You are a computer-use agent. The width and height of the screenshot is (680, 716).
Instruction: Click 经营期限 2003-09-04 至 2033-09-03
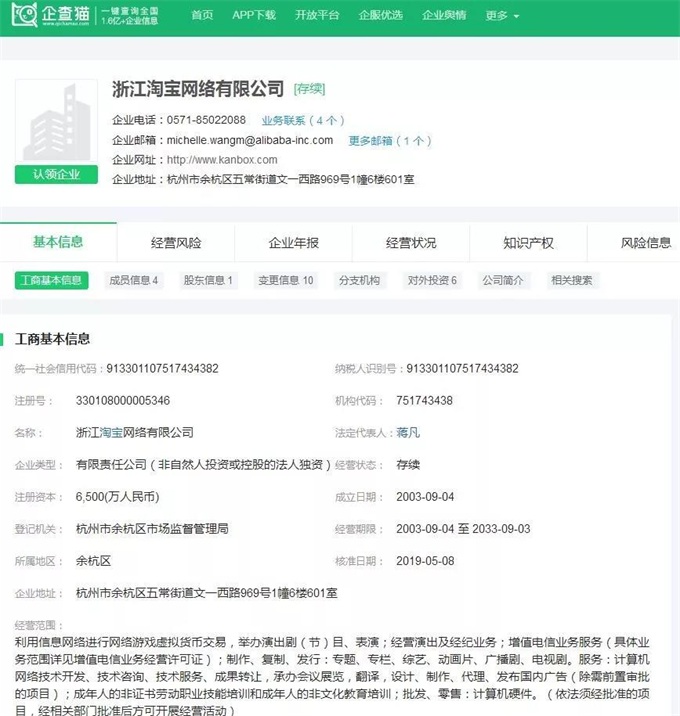point(463,529)
